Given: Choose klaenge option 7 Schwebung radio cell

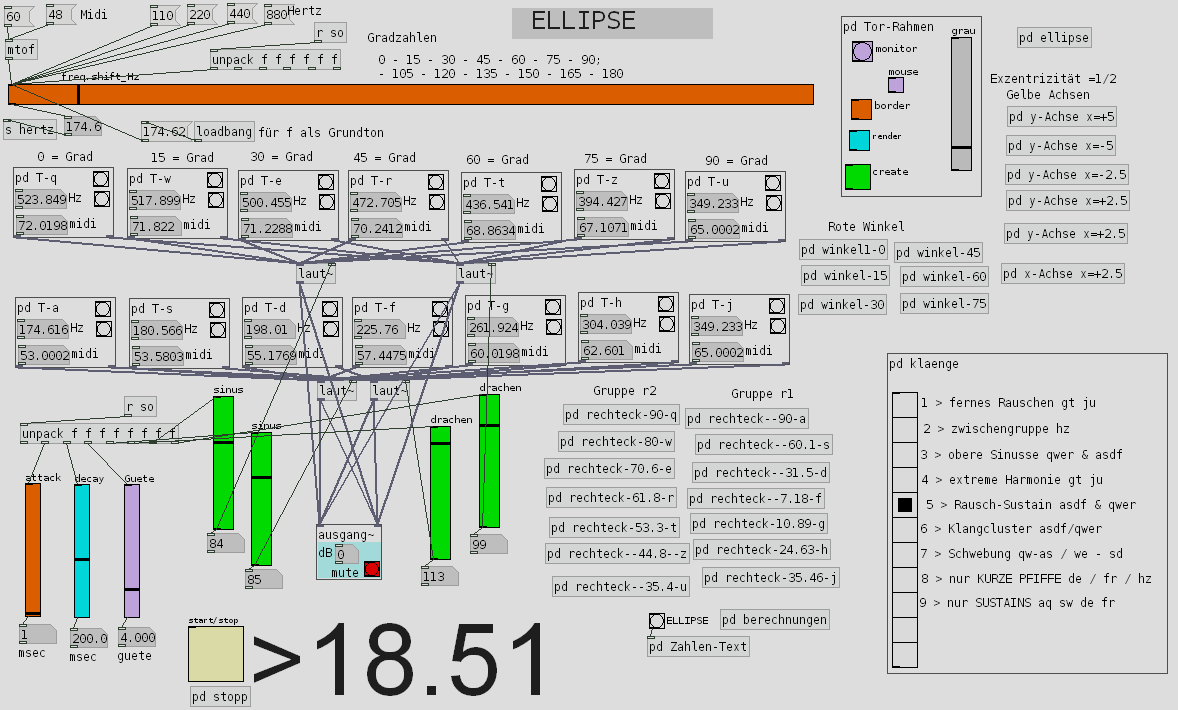Looking at the screenshot, I should click(904, 555).
